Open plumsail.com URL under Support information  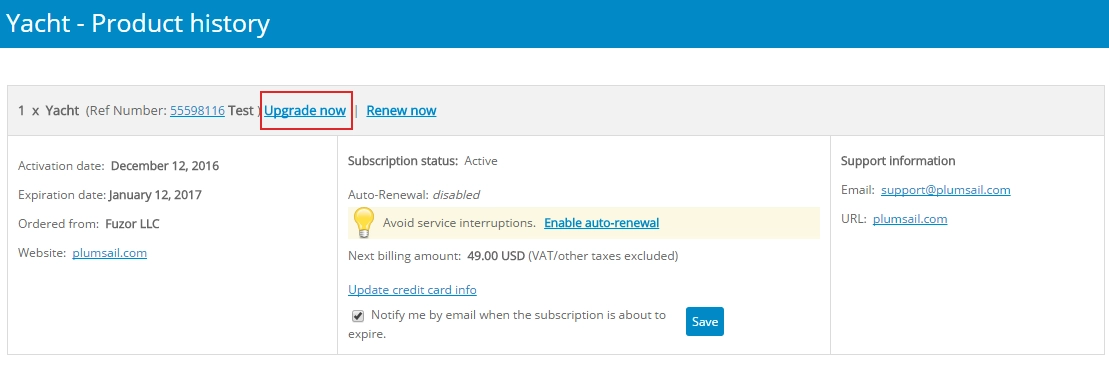(910, 219)
